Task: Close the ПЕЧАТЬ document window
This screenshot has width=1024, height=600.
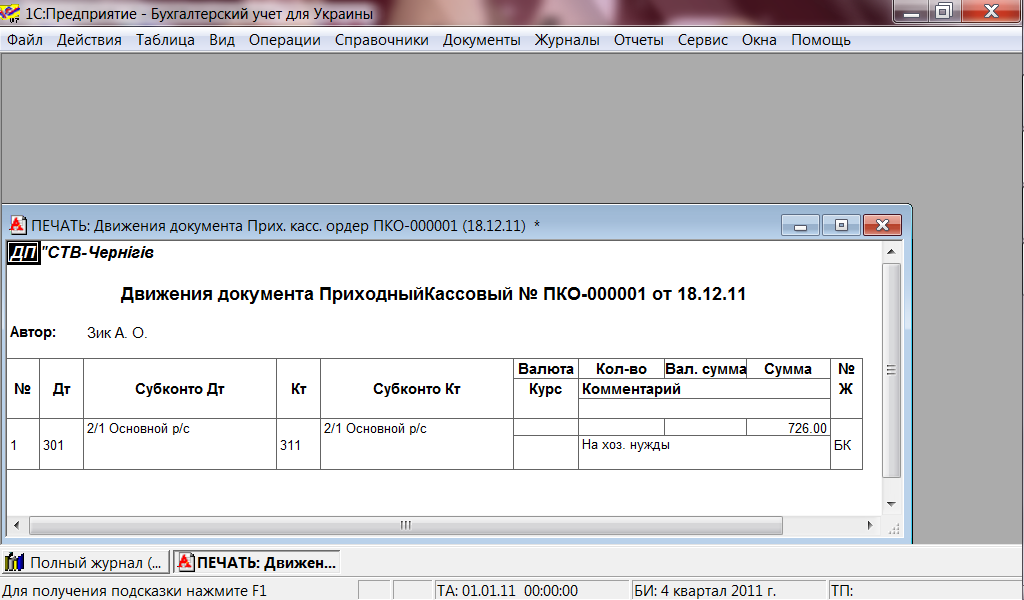Action: [x=882, y=225]
